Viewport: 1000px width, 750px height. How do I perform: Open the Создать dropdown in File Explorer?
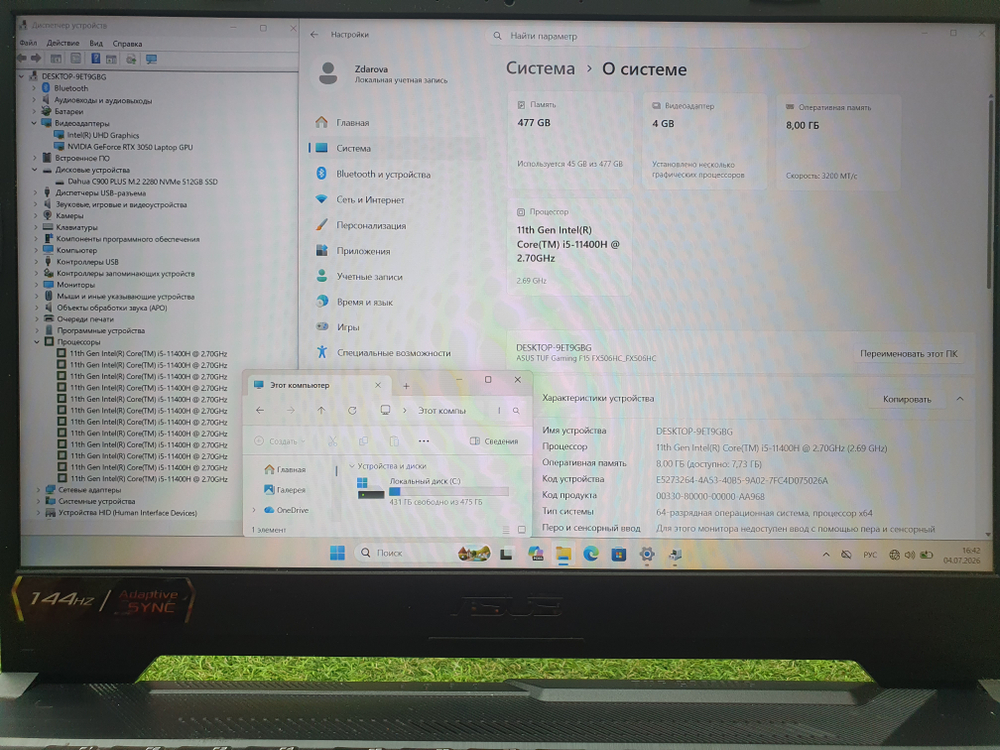280,441
